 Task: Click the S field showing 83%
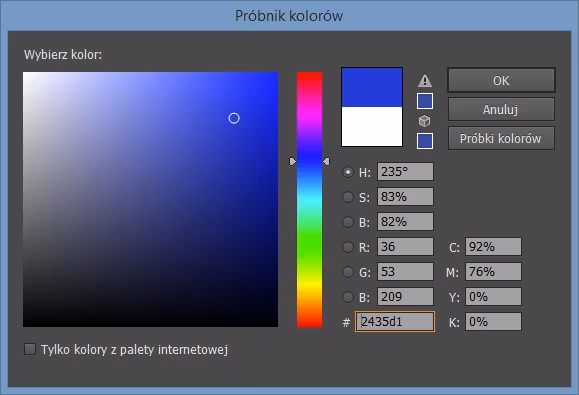(x=405, y=197)
